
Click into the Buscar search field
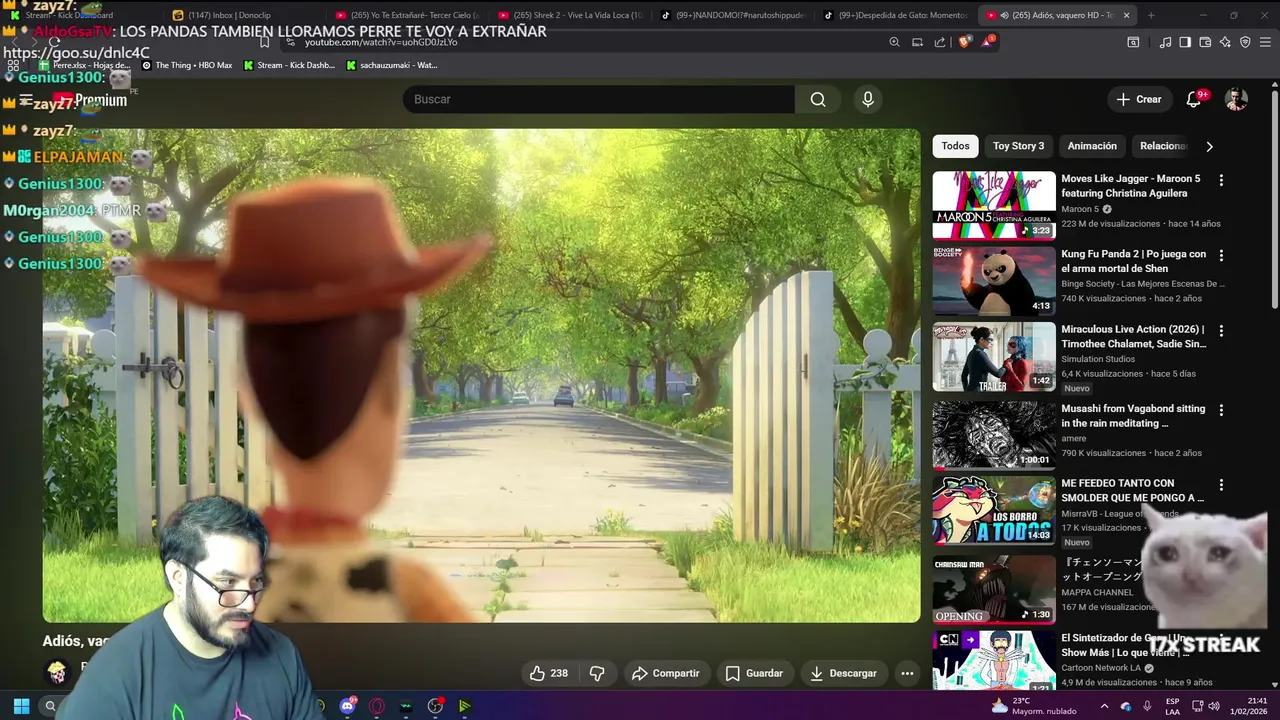point(598,99)
